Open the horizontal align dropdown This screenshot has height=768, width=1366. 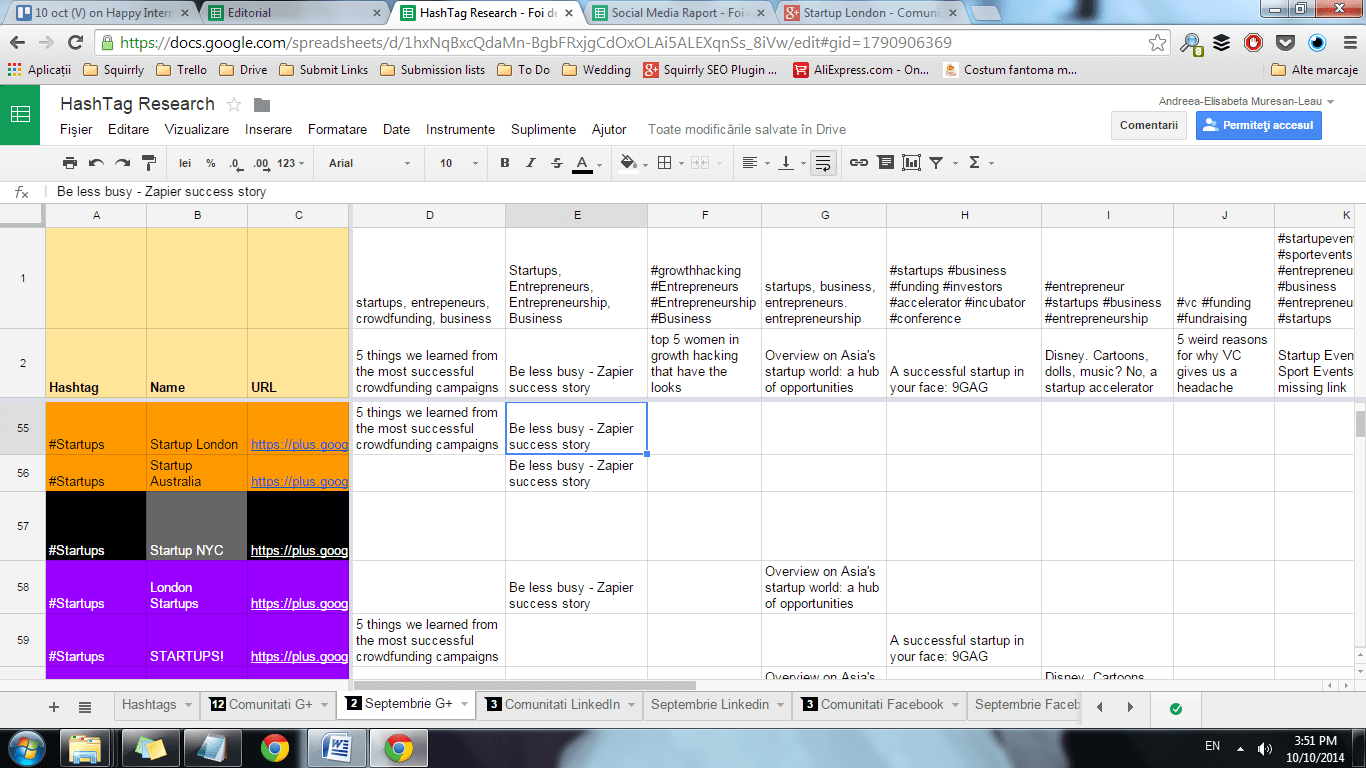tap(755, 163)
